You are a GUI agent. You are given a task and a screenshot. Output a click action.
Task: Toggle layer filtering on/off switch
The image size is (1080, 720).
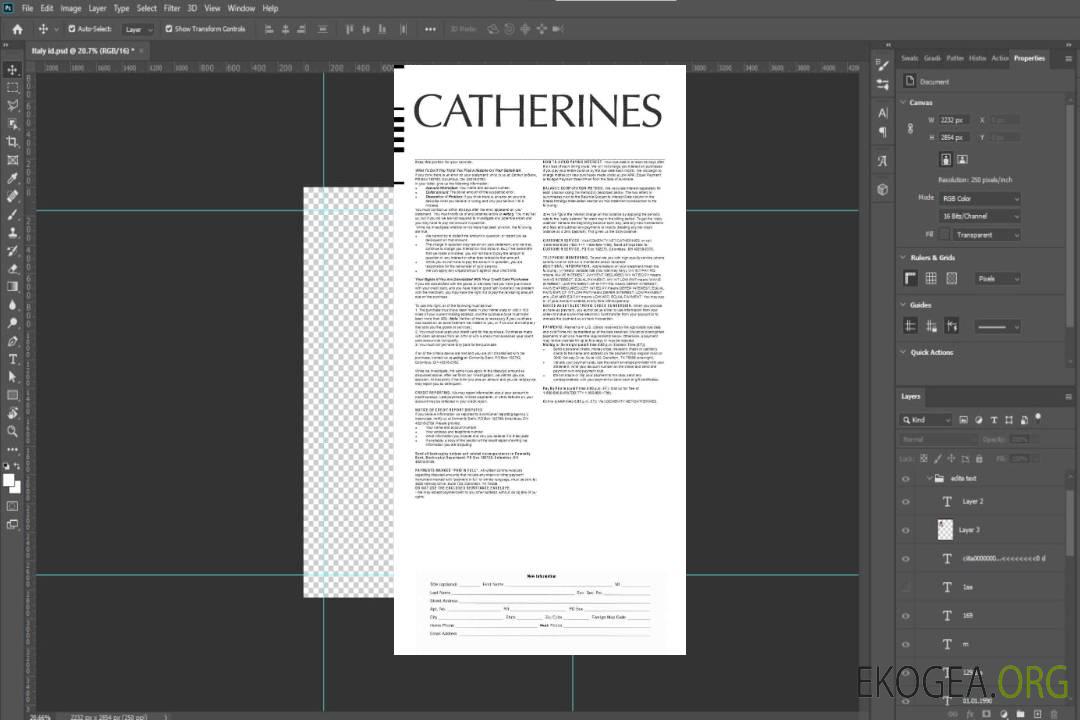tap(1038, 418)
